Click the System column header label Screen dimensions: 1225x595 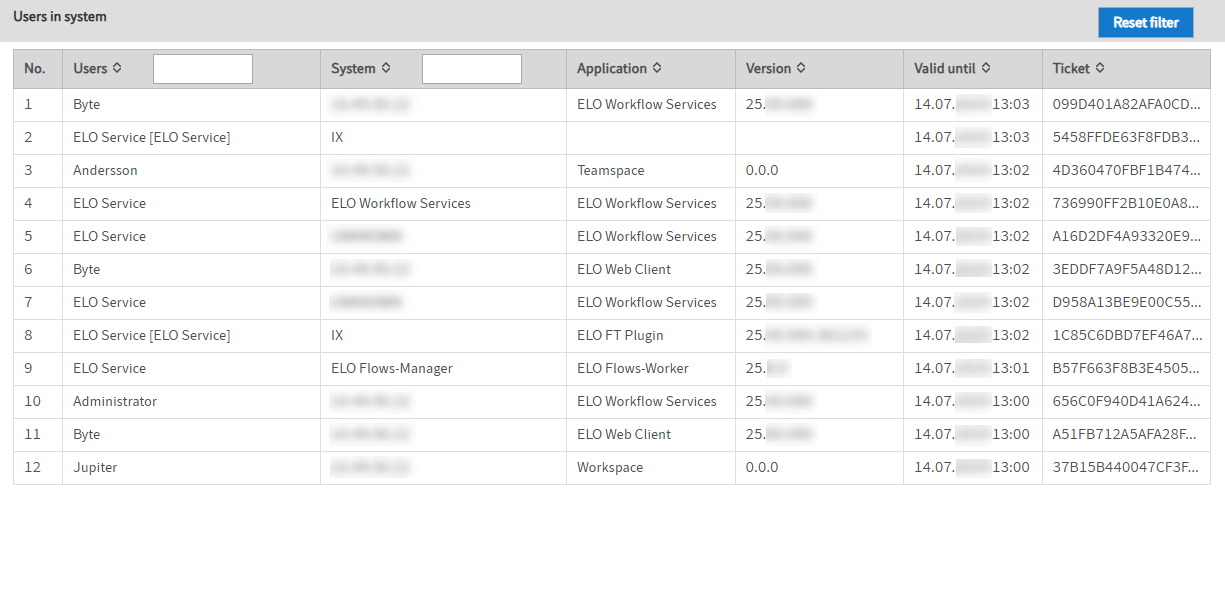tap(353, 69)
